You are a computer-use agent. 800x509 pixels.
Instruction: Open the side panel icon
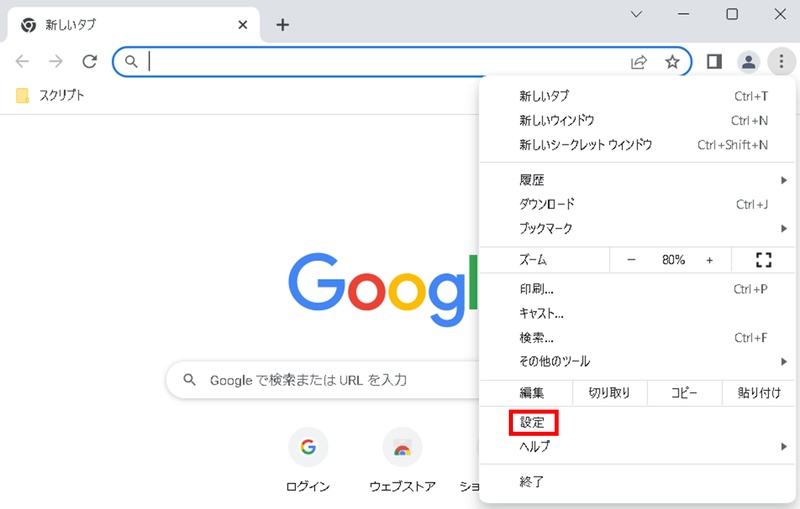point(714,62)
